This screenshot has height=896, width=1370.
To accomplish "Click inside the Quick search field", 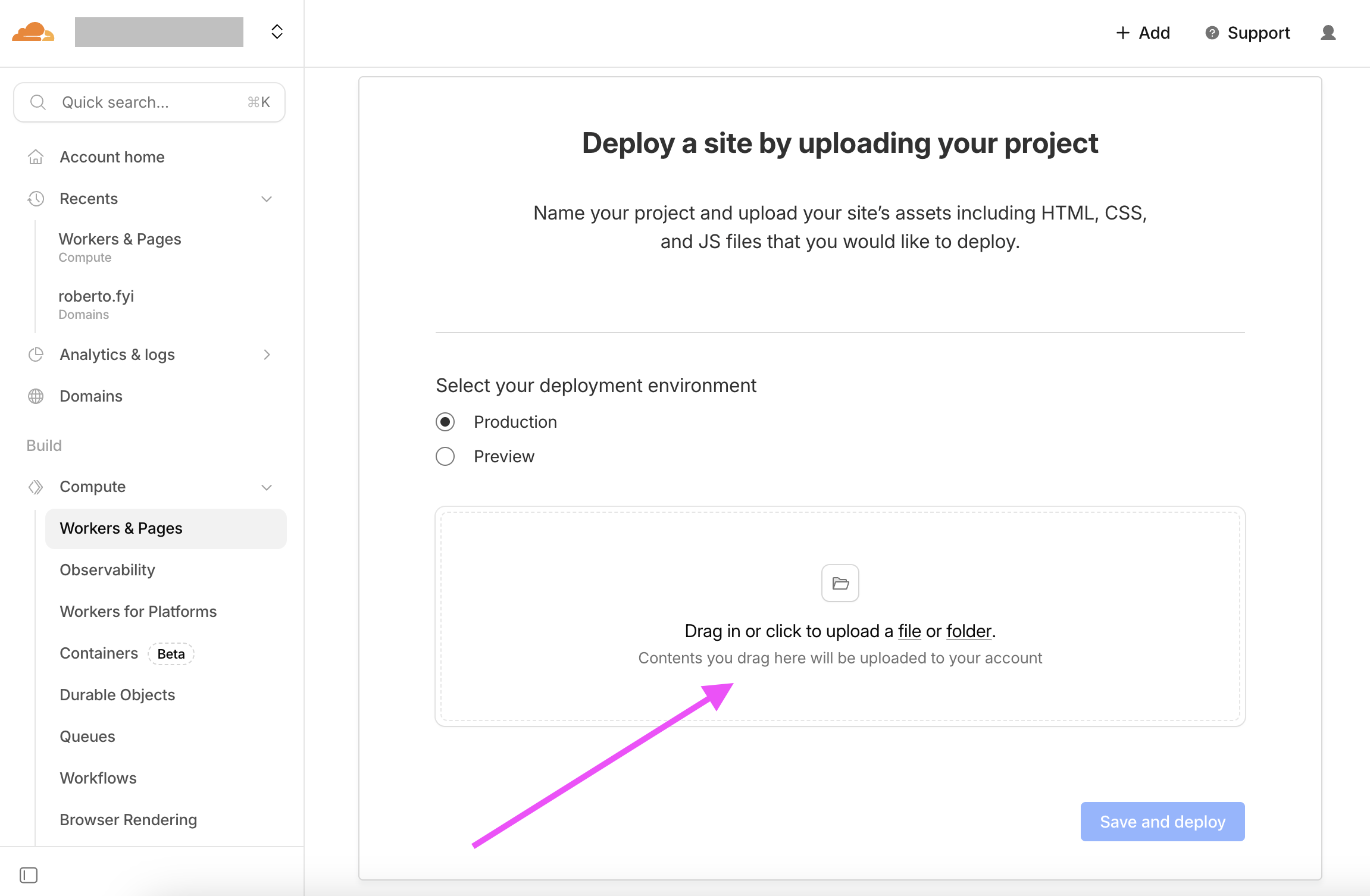I will 149,102.
